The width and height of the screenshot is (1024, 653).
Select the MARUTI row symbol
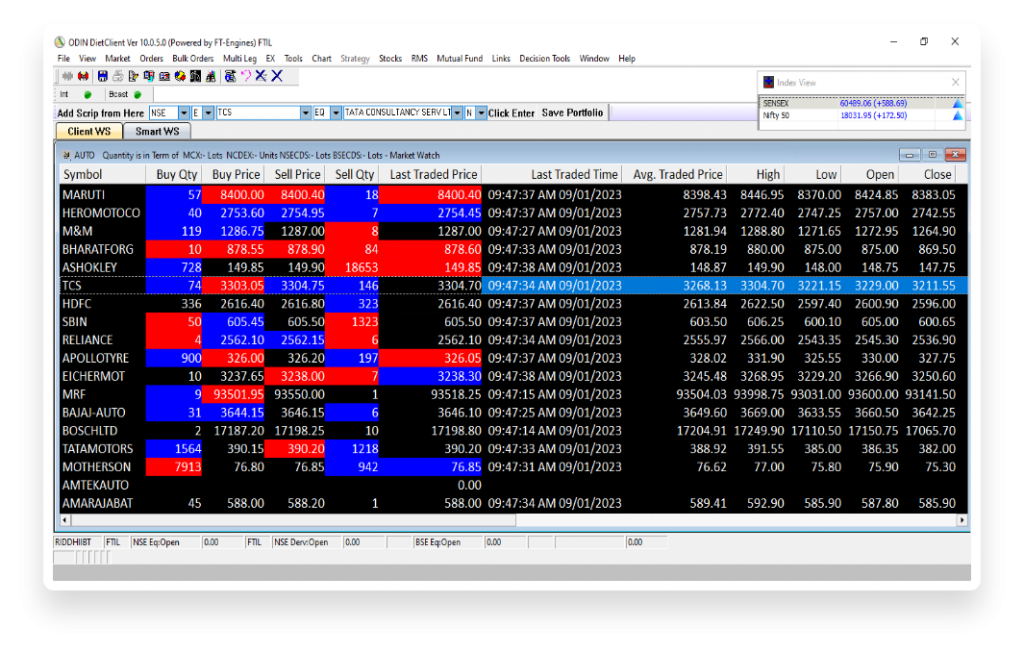84,195
